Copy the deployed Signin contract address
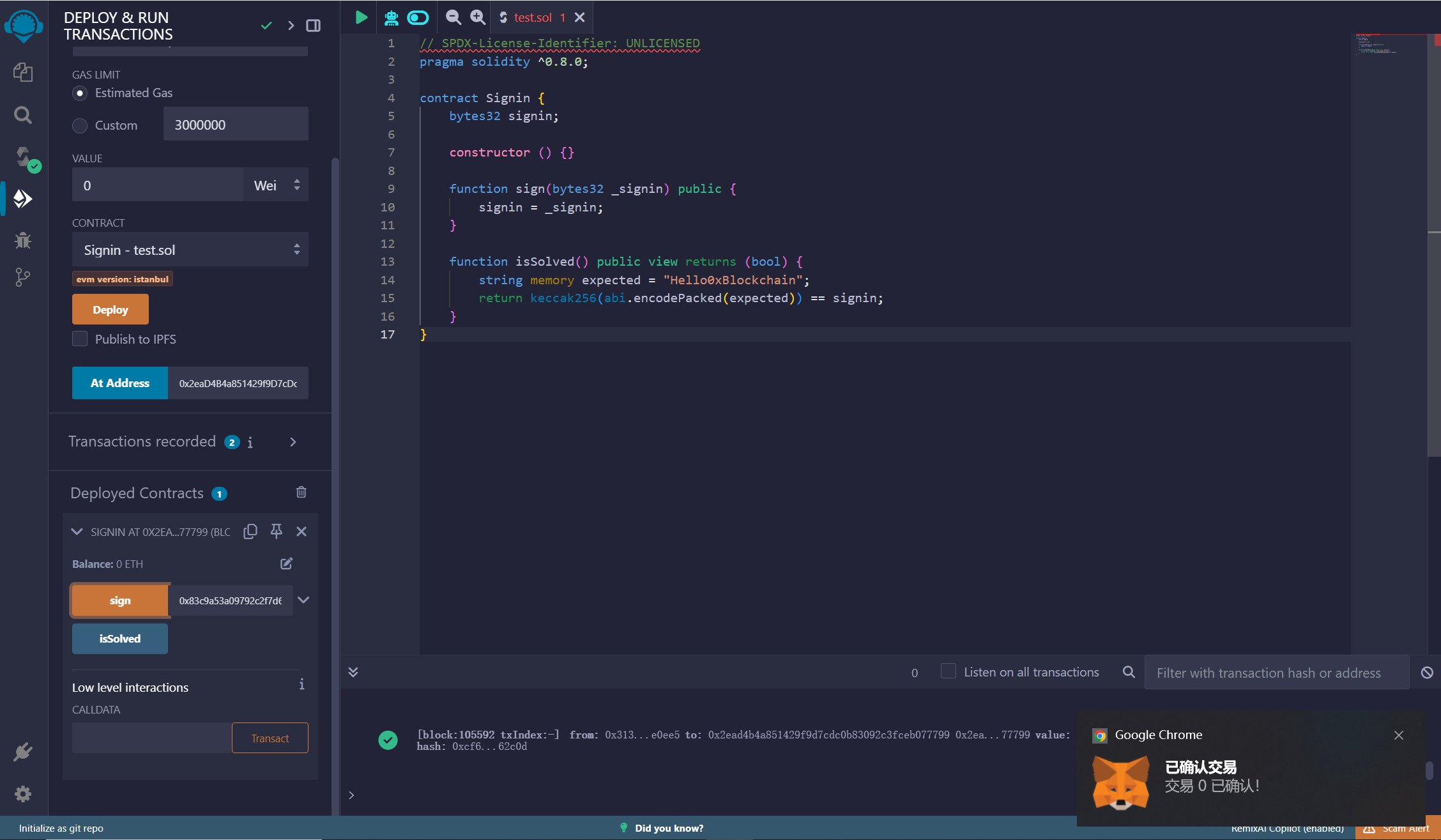The image size is (1441, 840). (x=250, y=531)
